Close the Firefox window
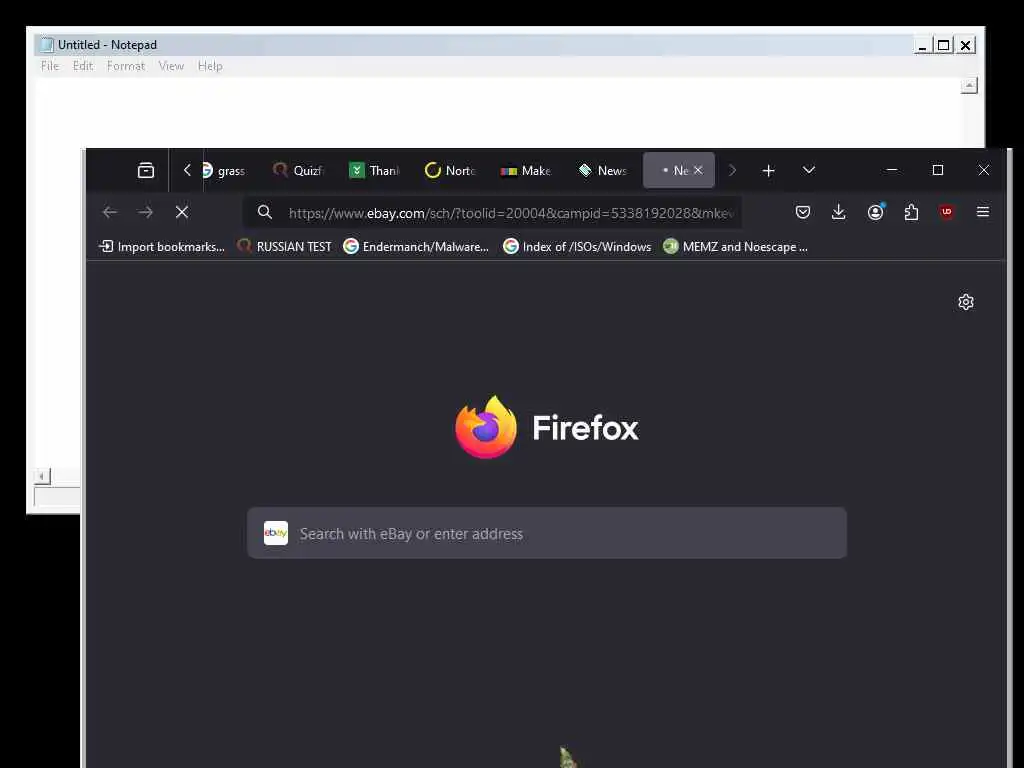 tap(984, 170)
